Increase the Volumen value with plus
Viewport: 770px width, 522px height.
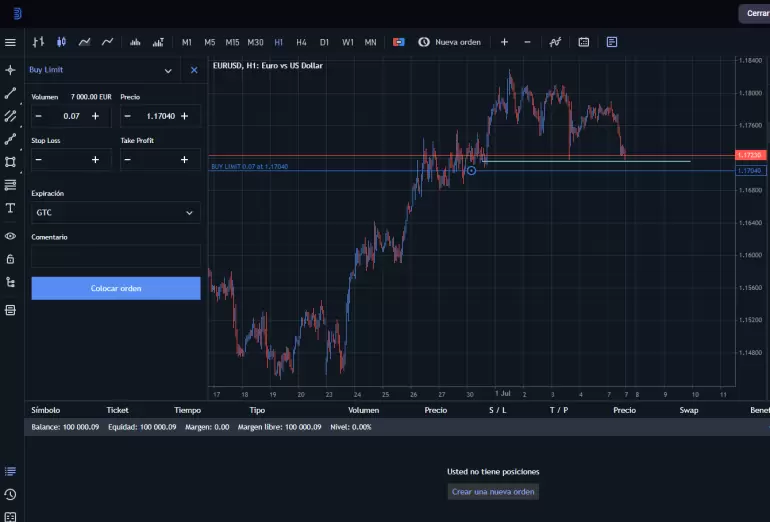click(x=96, y=116)
